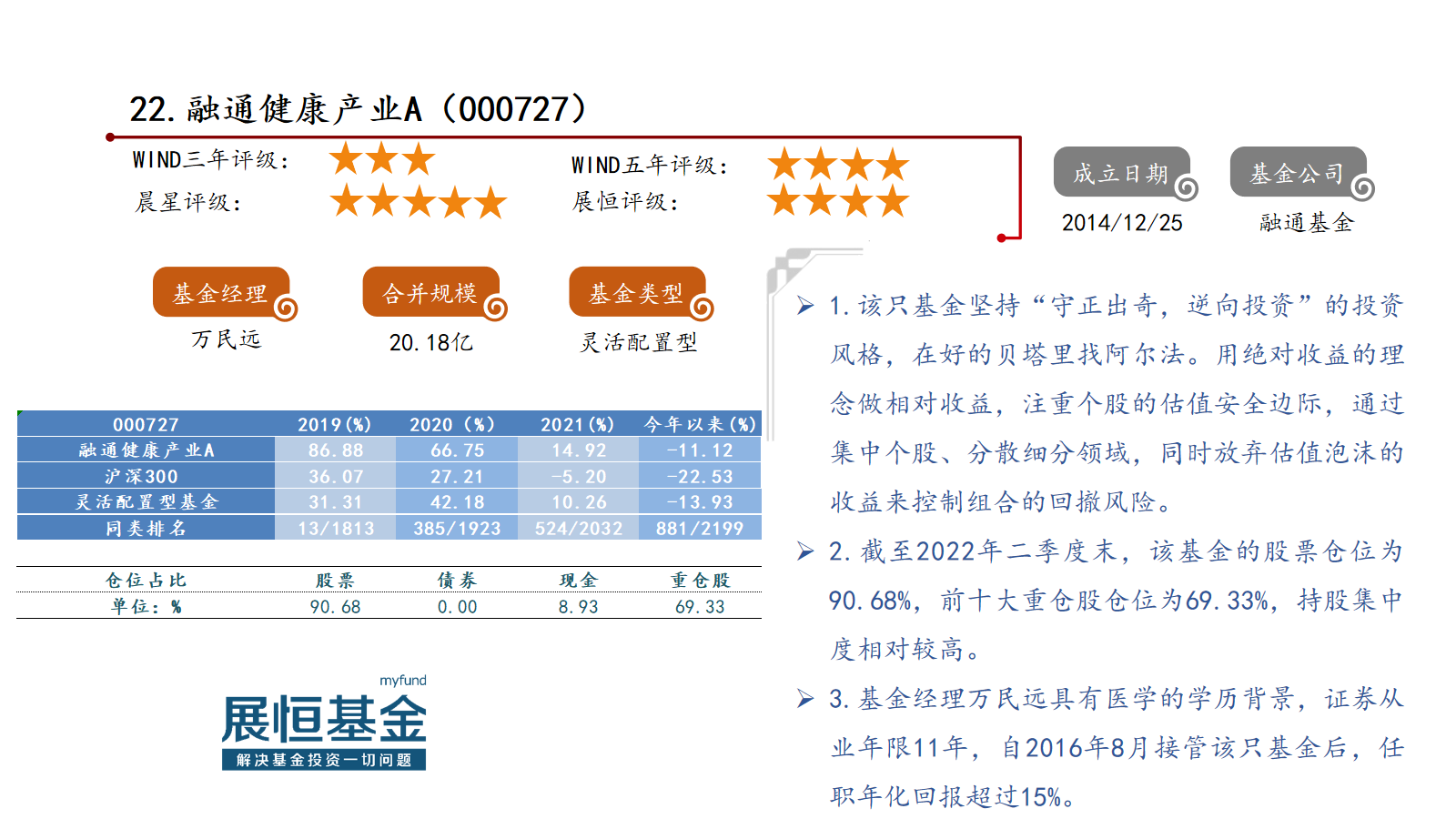
Task: Click the 今年以来(%) column header
Action: [700, 425]
